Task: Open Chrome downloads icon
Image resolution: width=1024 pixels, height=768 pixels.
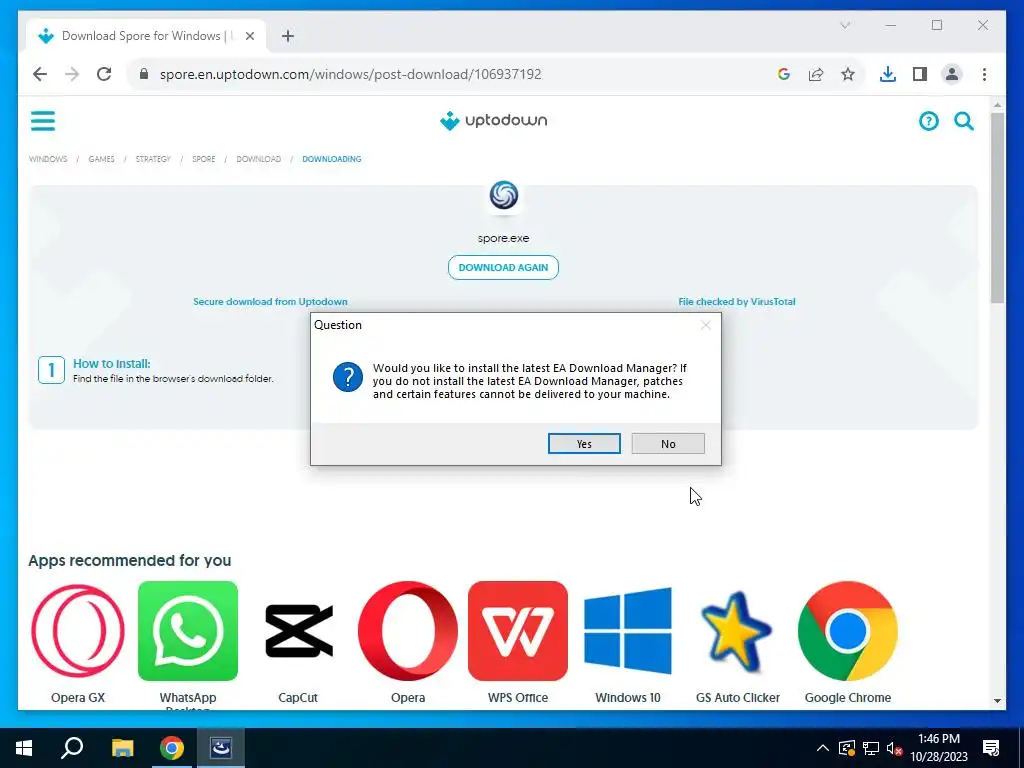Action: tap(888, 74)
